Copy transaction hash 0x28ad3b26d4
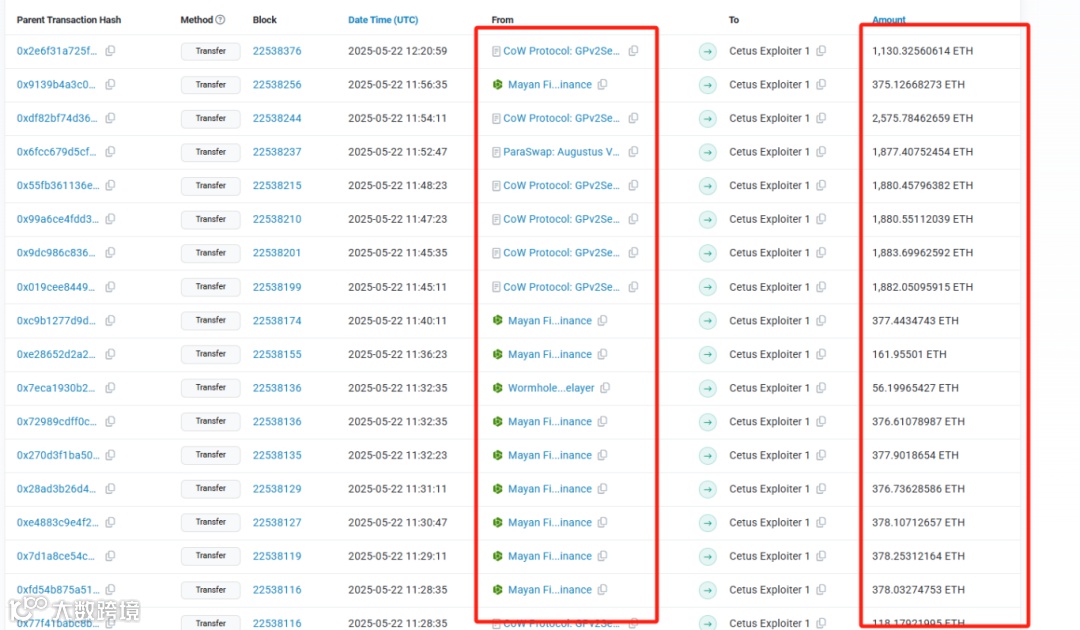Image resolution: width=1080 pixels, height=630 pixels. pos(110,489)
